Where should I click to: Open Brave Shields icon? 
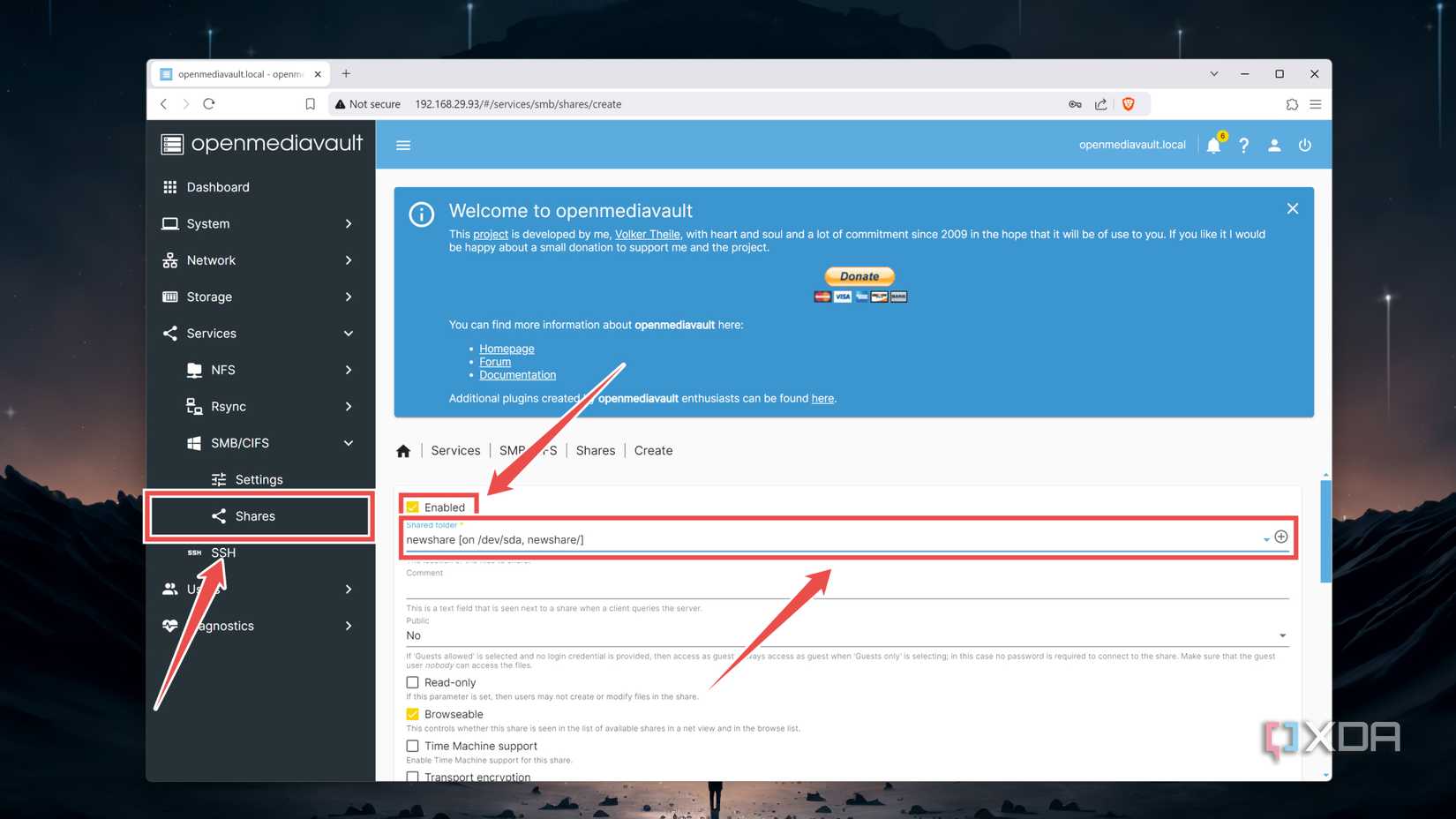[x=1128, y=104]
